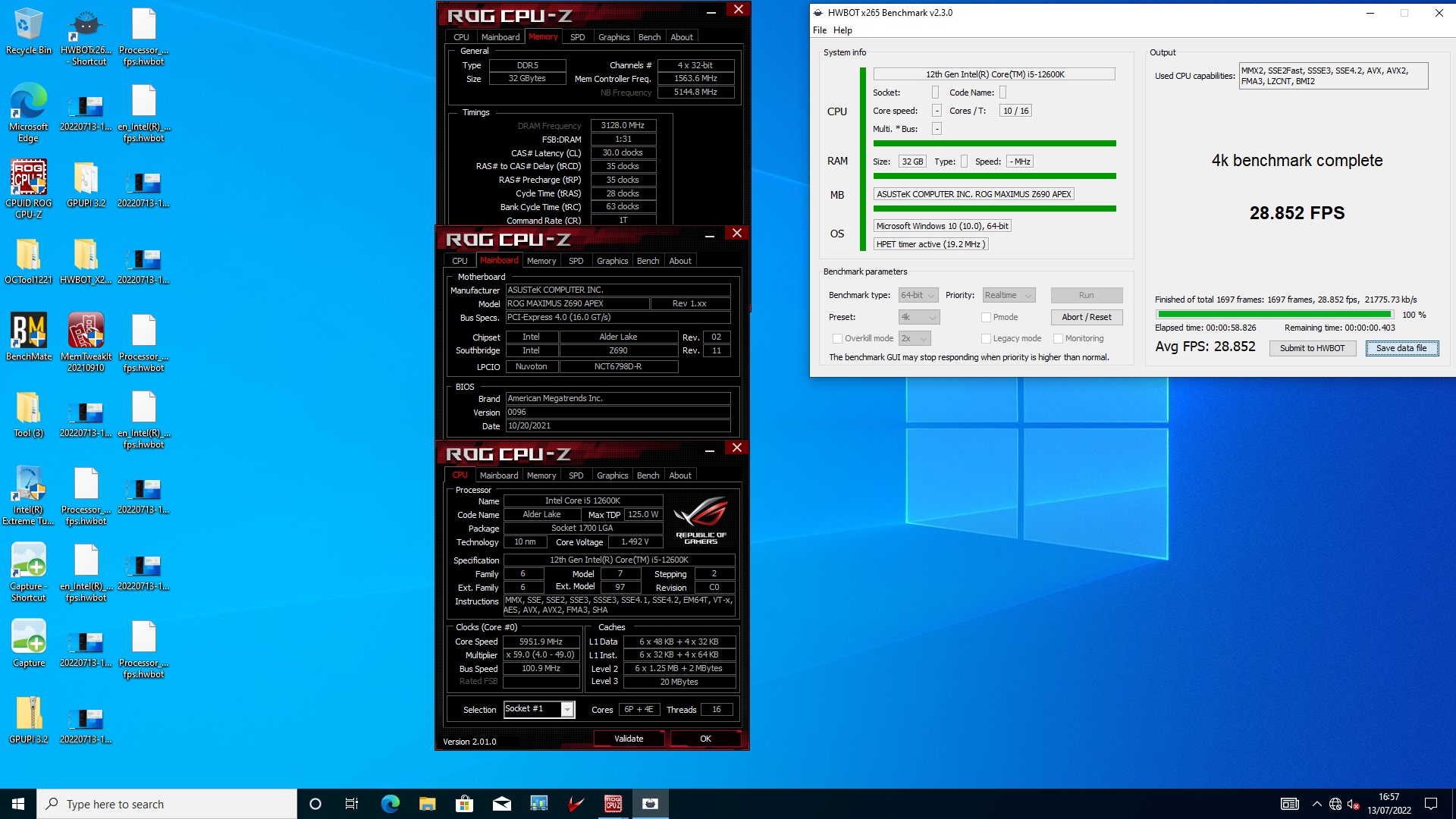Open Bench tab in middle CPU-Z window
The width and height of the screenshot is (1456, 819).
click(x=648, y=261)
